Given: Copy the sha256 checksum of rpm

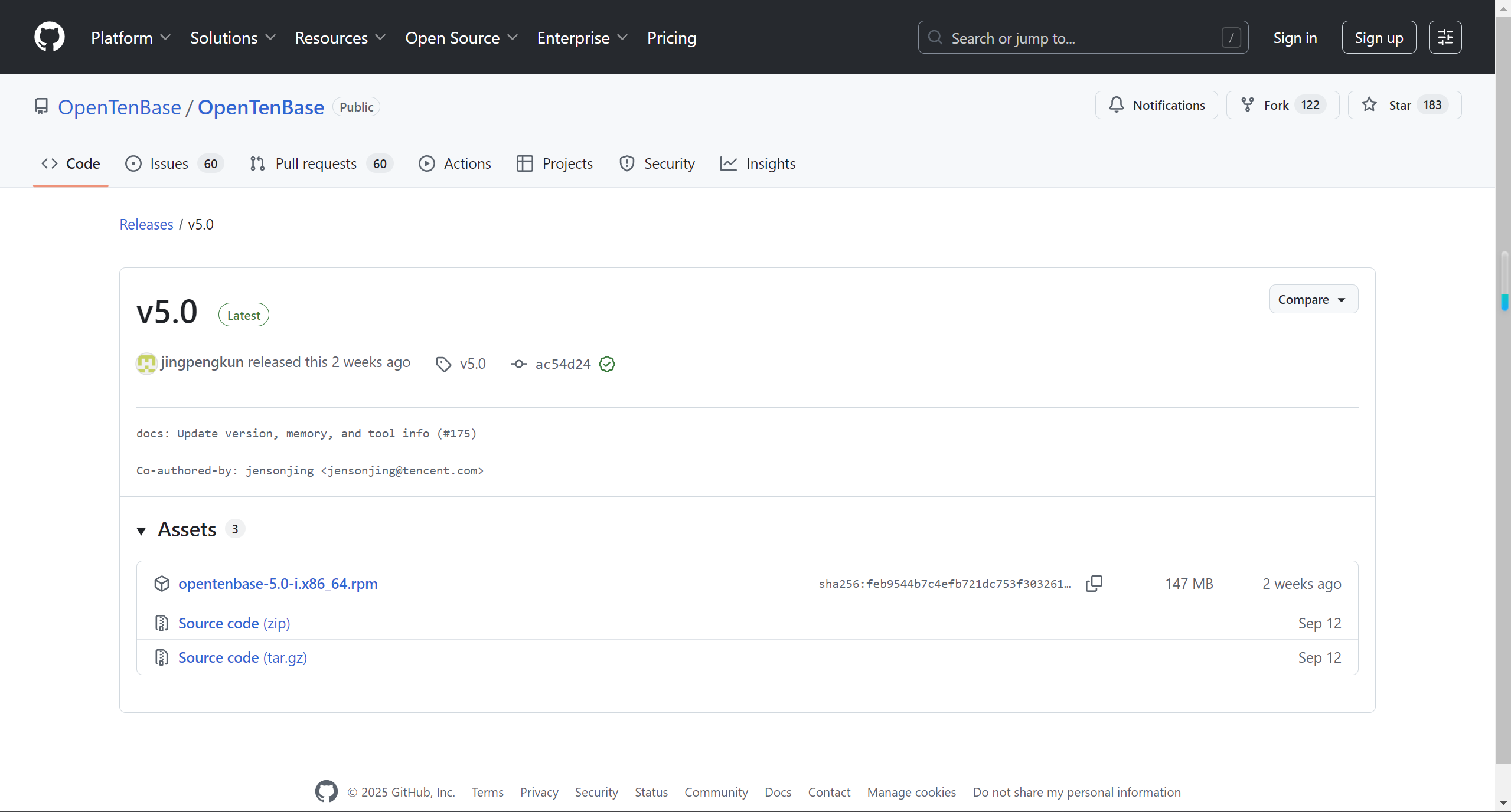Looking at the screenshot, I should click(x=1094, y=584).
